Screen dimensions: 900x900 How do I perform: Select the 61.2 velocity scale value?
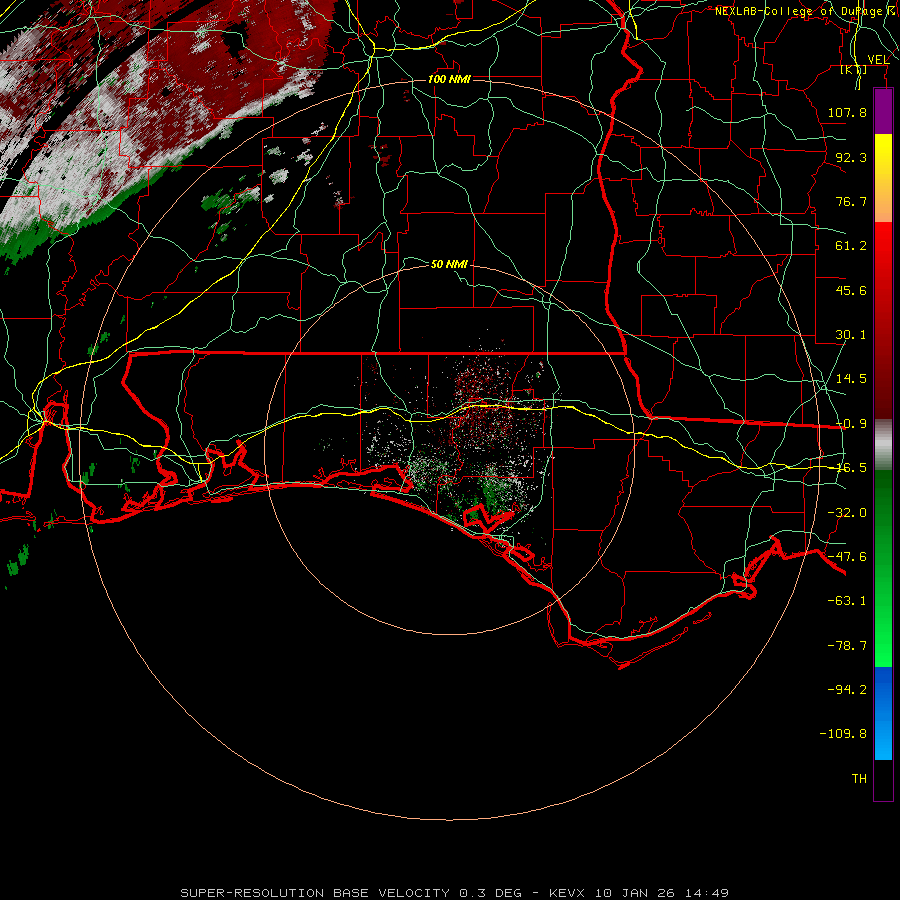point(851,246)
